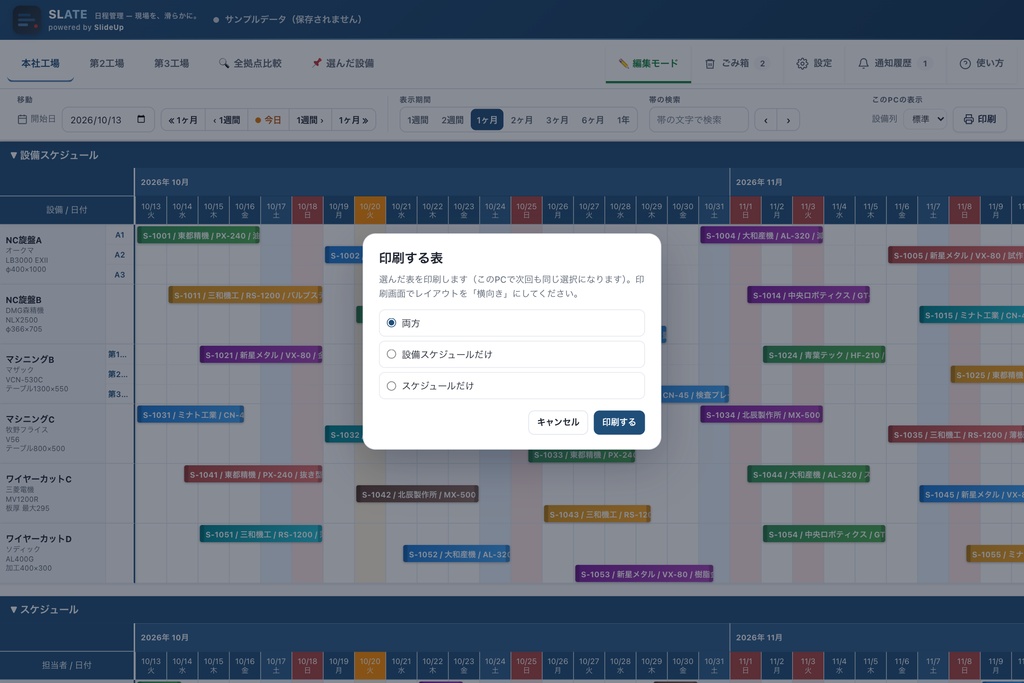The width and height of the screenshot is (1024, 683).
Task: Set display period to 1週間
Action: (x=418, y=120)
